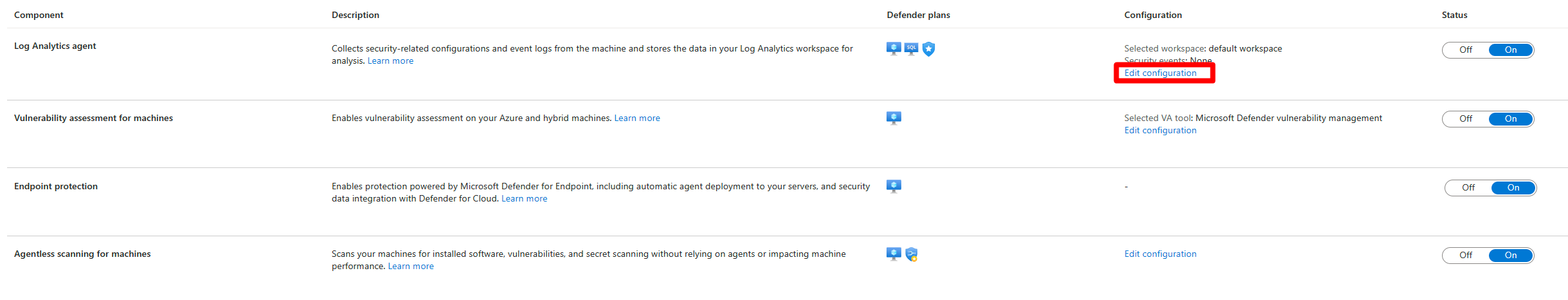Click the Servers plan icon for Agentless scanning
1568x300 pixels.
pos(894,254)
